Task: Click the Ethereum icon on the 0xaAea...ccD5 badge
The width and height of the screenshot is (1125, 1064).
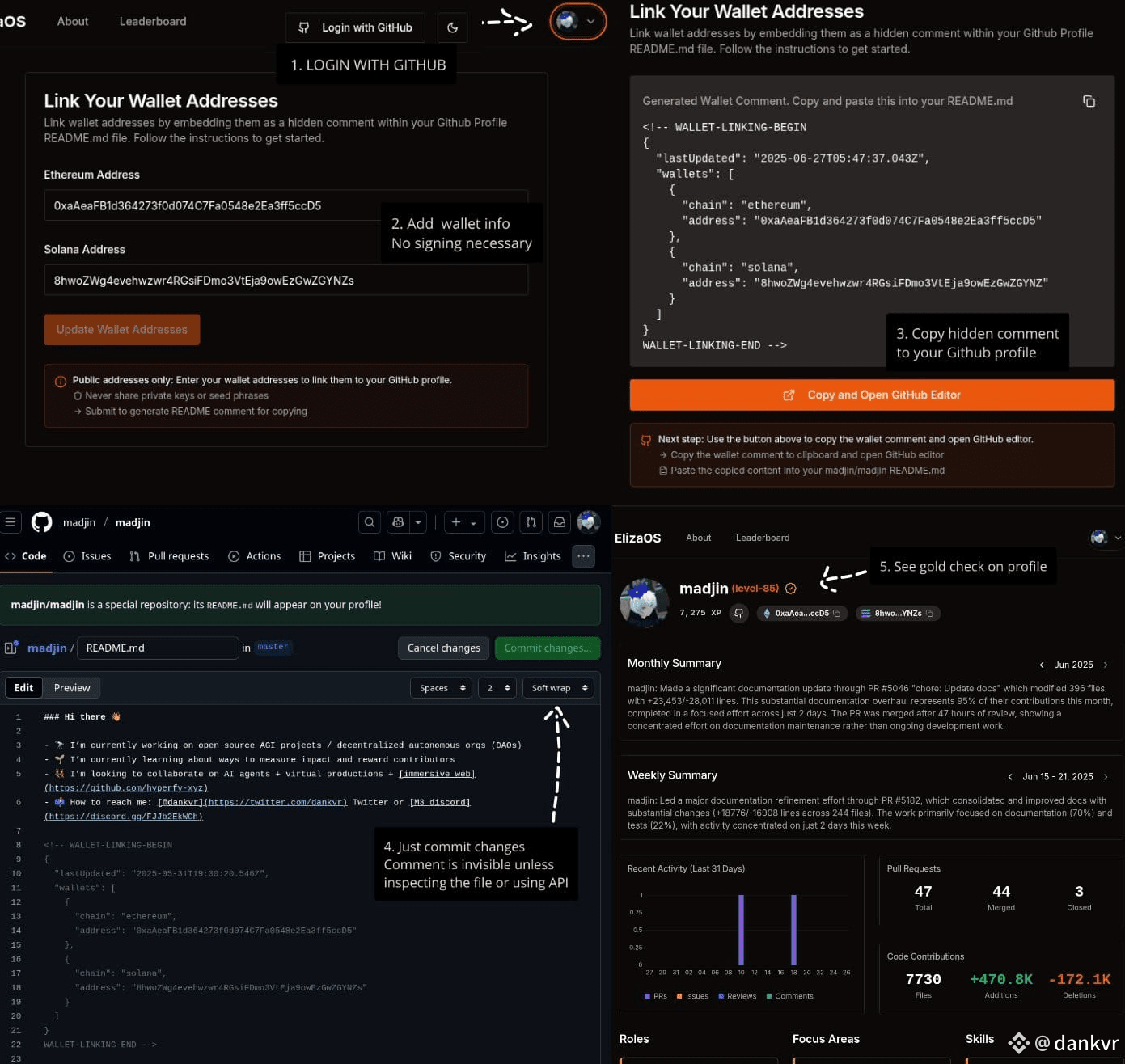Action: (767, 614)
